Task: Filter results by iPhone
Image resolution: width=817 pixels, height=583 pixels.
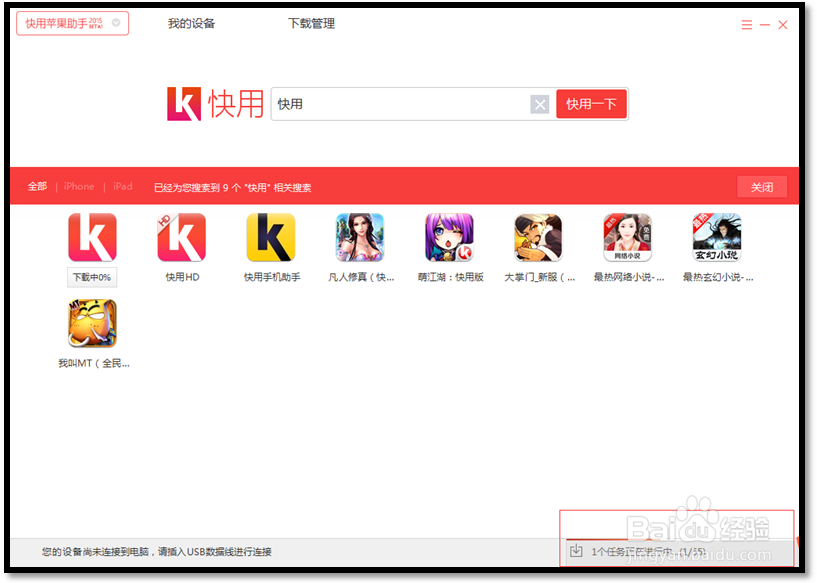Action: coord(78,186)
